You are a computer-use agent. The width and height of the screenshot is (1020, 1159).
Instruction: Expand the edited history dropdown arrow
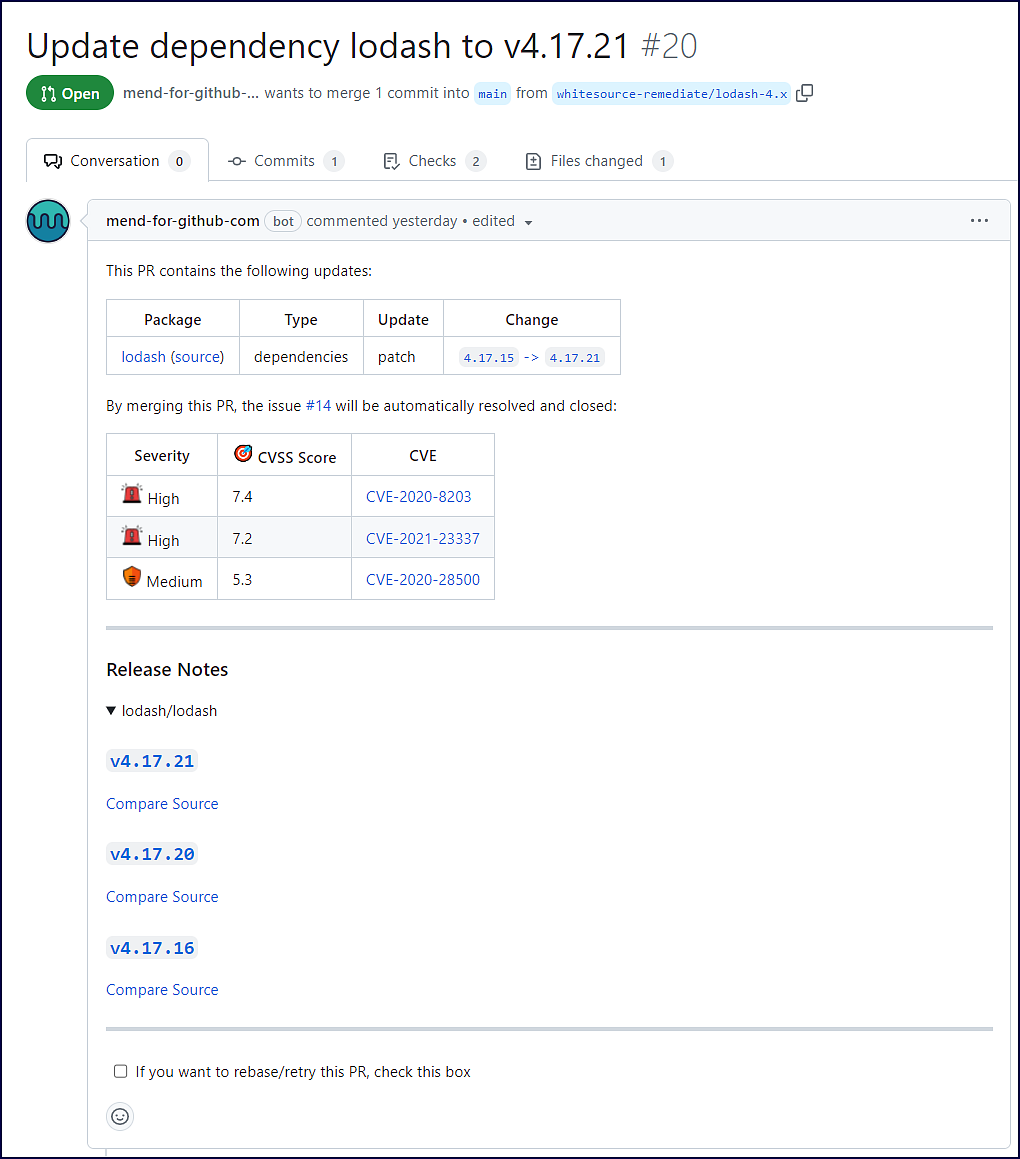pyautogui.click(x=528, y=222)
